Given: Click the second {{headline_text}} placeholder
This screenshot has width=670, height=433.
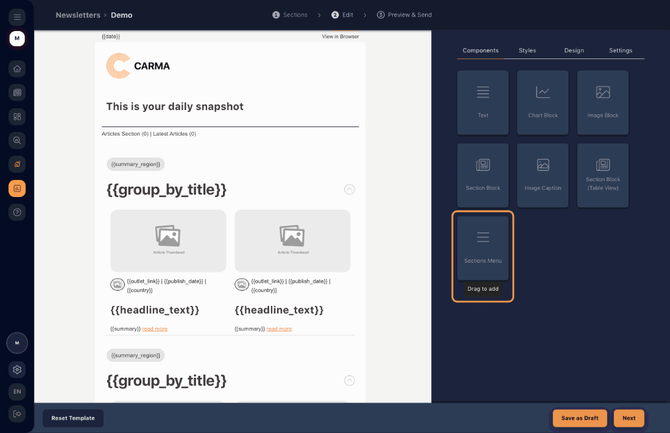Looking at the screenshot, I should [x=279, y=310].
